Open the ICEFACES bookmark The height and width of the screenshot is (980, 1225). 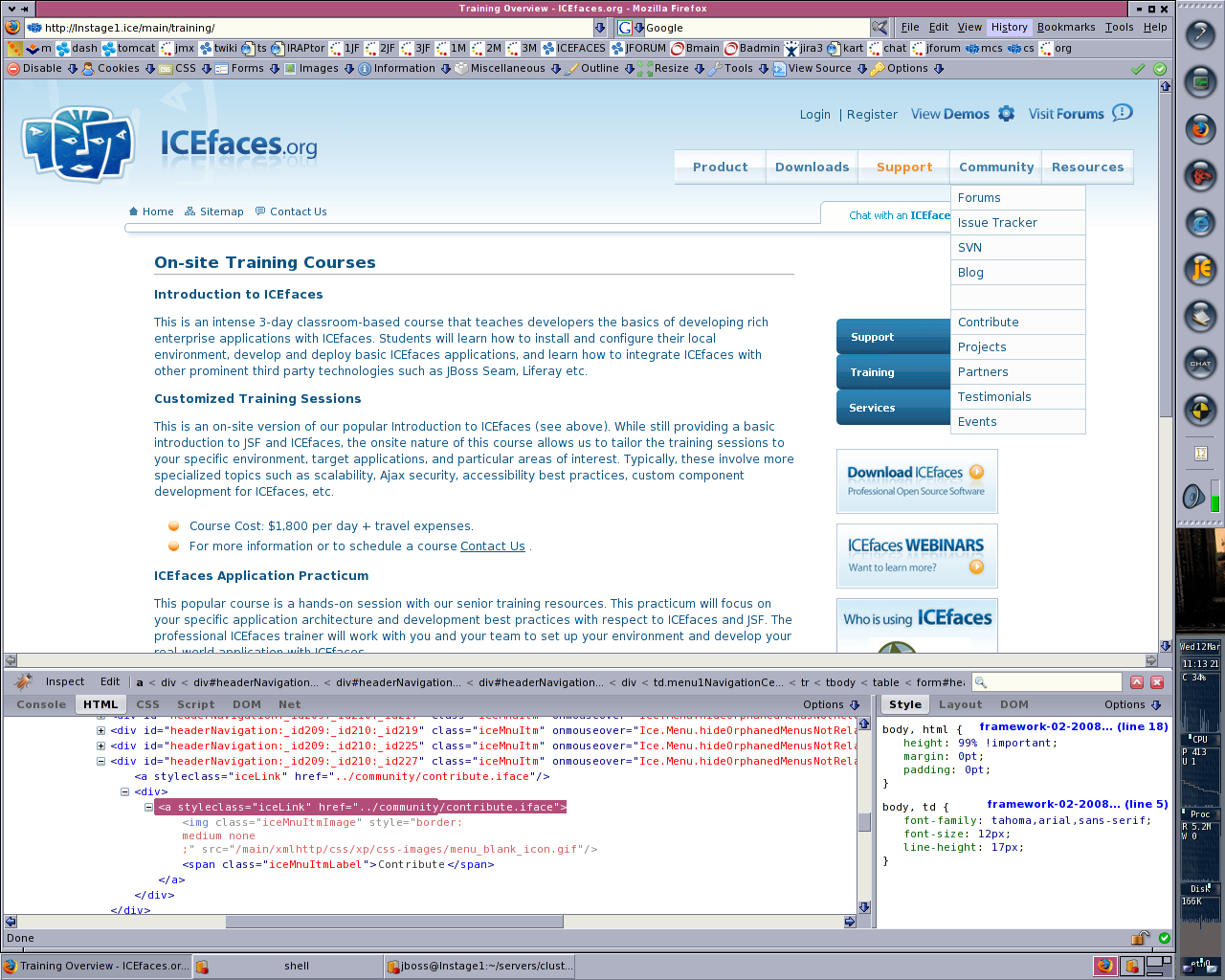click(x=573, y=48)
